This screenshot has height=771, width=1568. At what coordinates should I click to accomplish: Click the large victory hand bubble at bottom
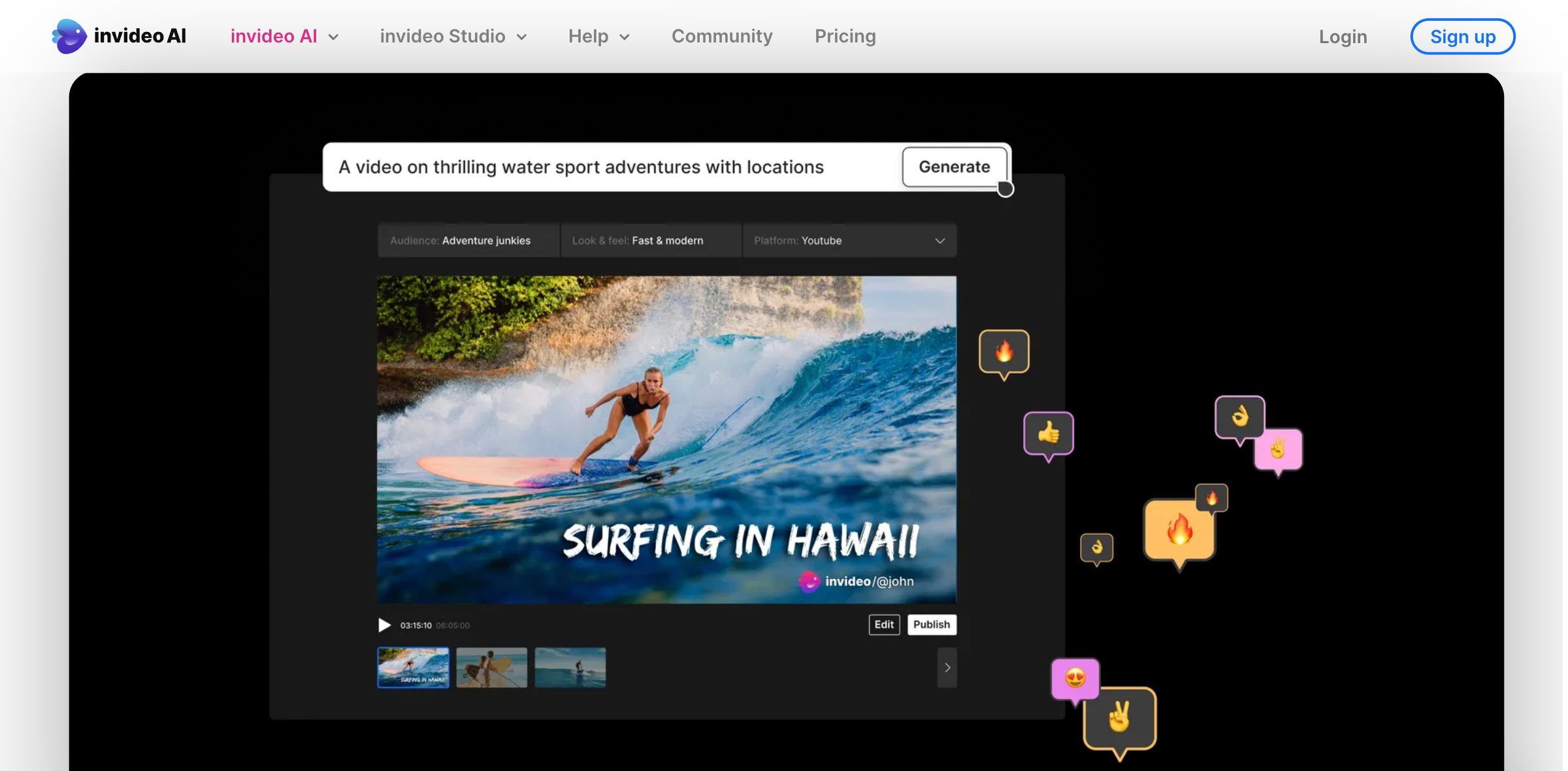(1119, 718)
